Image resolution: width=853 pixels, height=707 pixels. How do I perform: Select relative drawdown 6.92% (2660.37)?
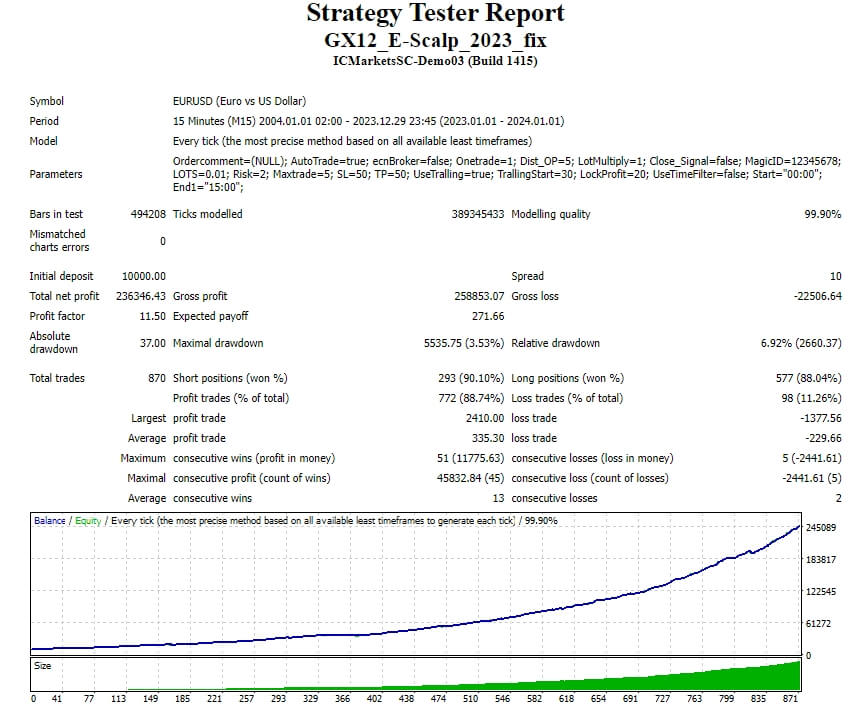coord(801,343)
